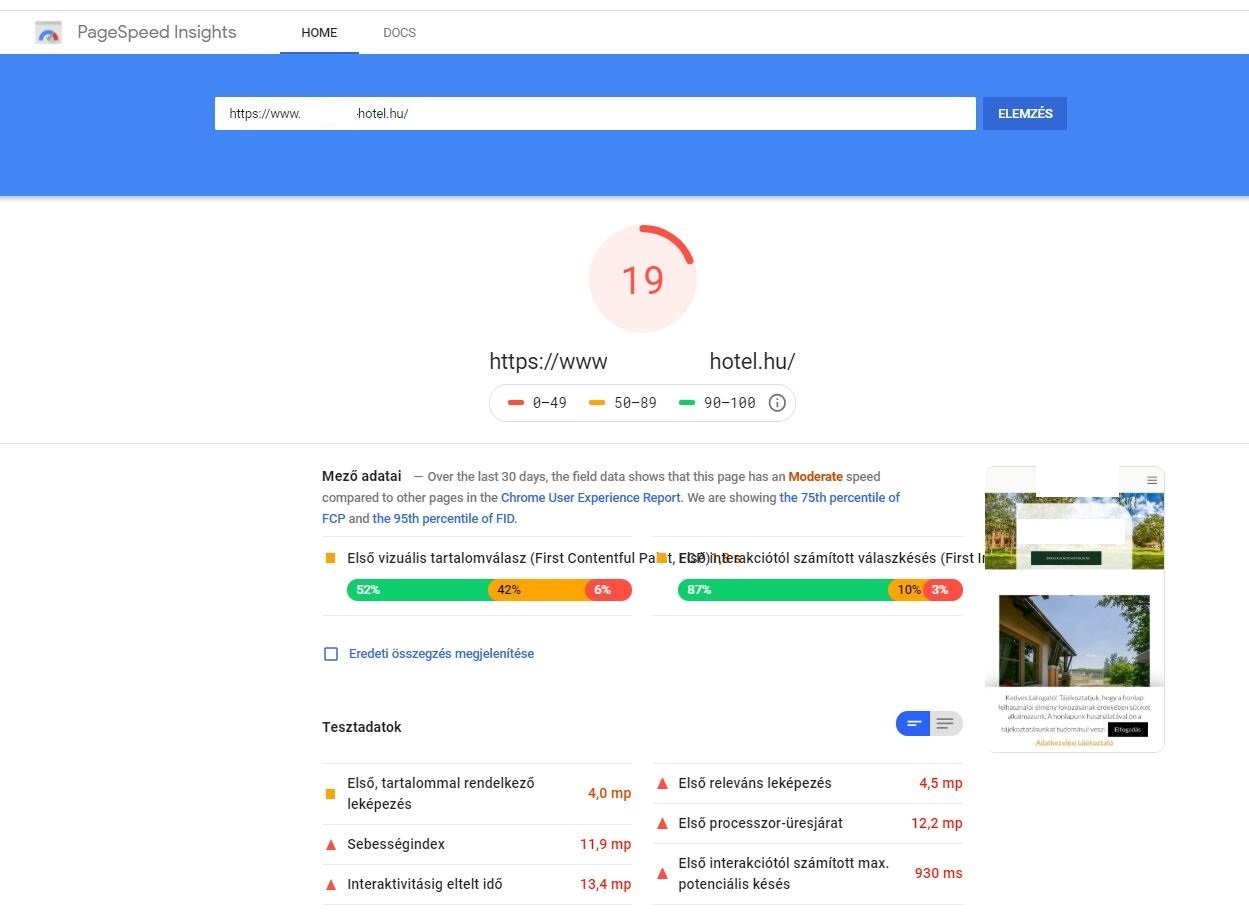This screenshot has width=1249, height=912.
Task: Open the DOCS tab
Action: coord(399,32)
